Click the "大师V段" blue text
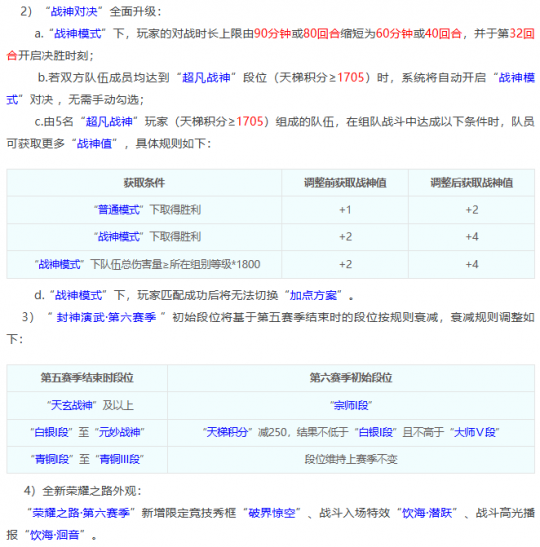Viewport: 540px width, 547px height. [475, 433]
